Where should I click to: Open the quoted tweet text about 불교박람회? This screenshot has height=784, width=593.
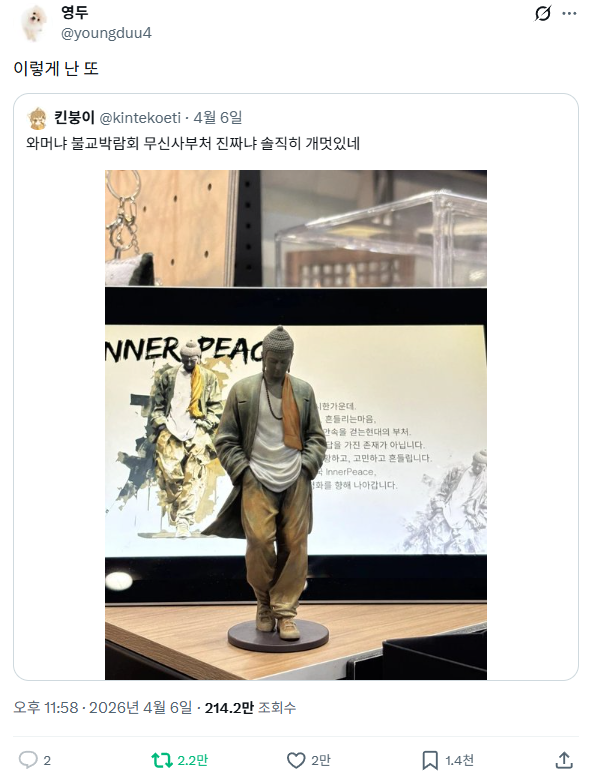point(193,144)
